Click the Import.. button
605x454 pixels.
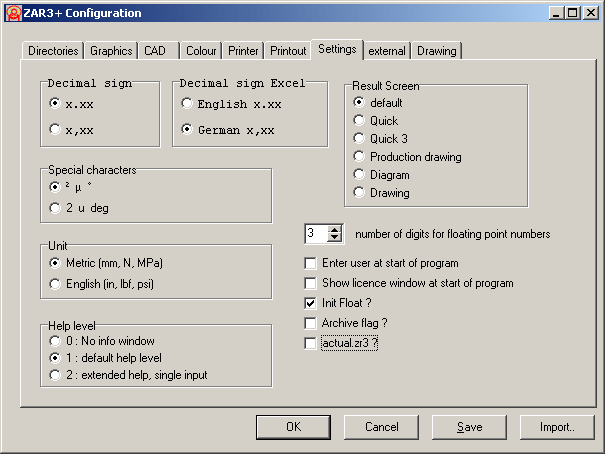558,427
